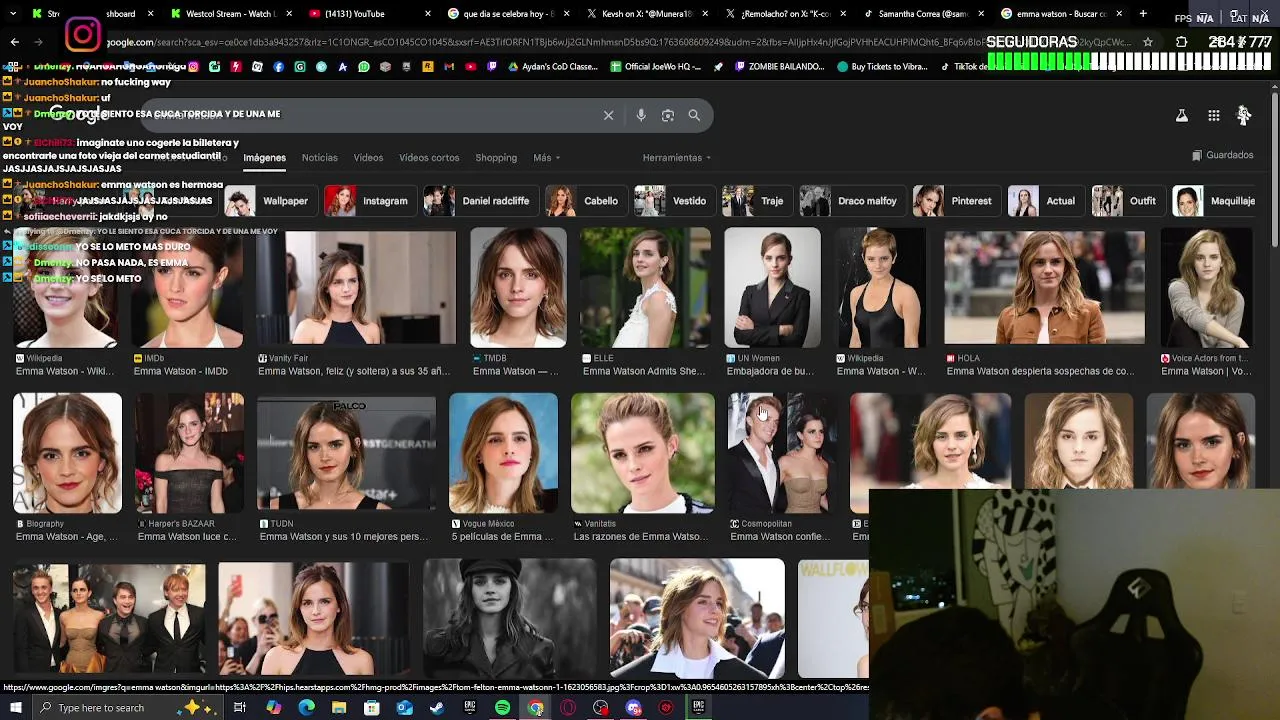Open a new browser tab
1280x720 pixels.
pyautogui.click(x=1143, y=14)
